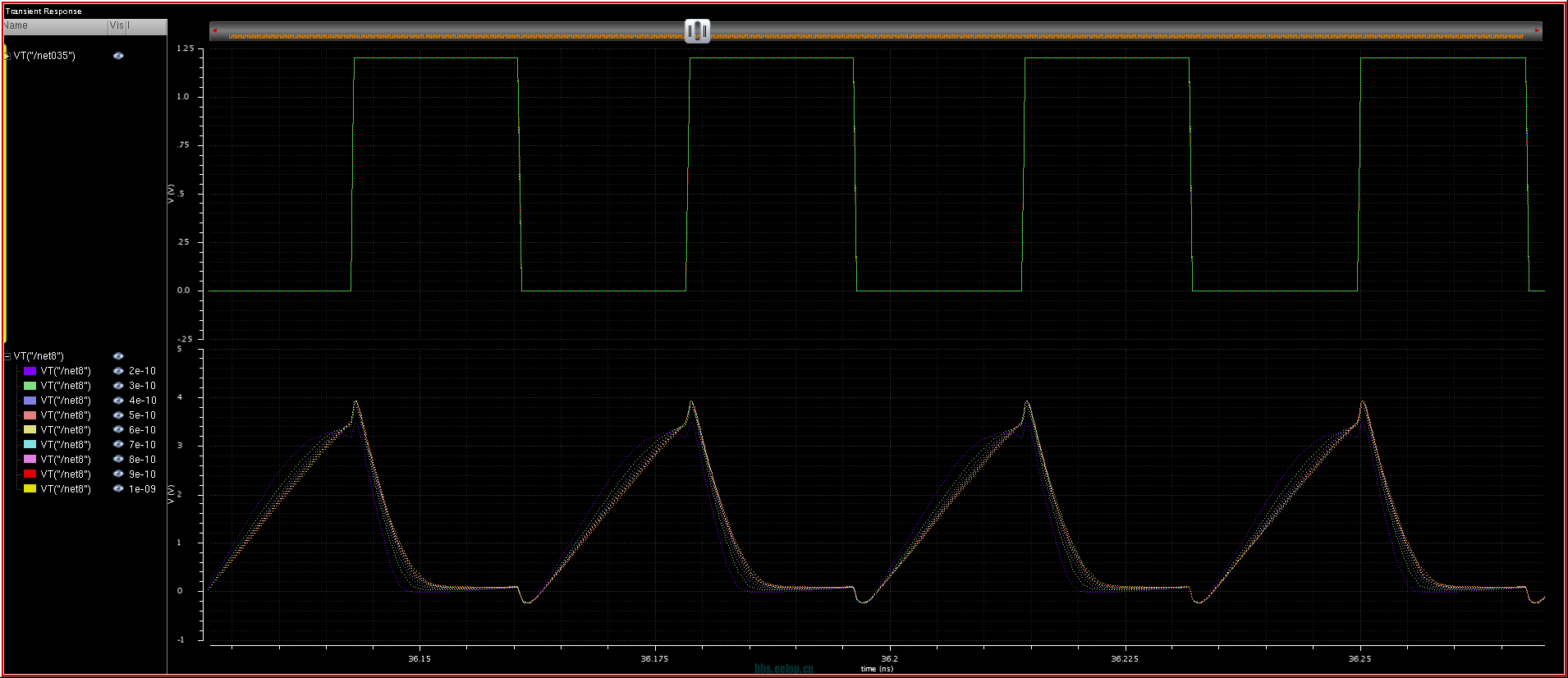
Task: Click the right red arrow on the time scrollbar
Action: 1537,31
